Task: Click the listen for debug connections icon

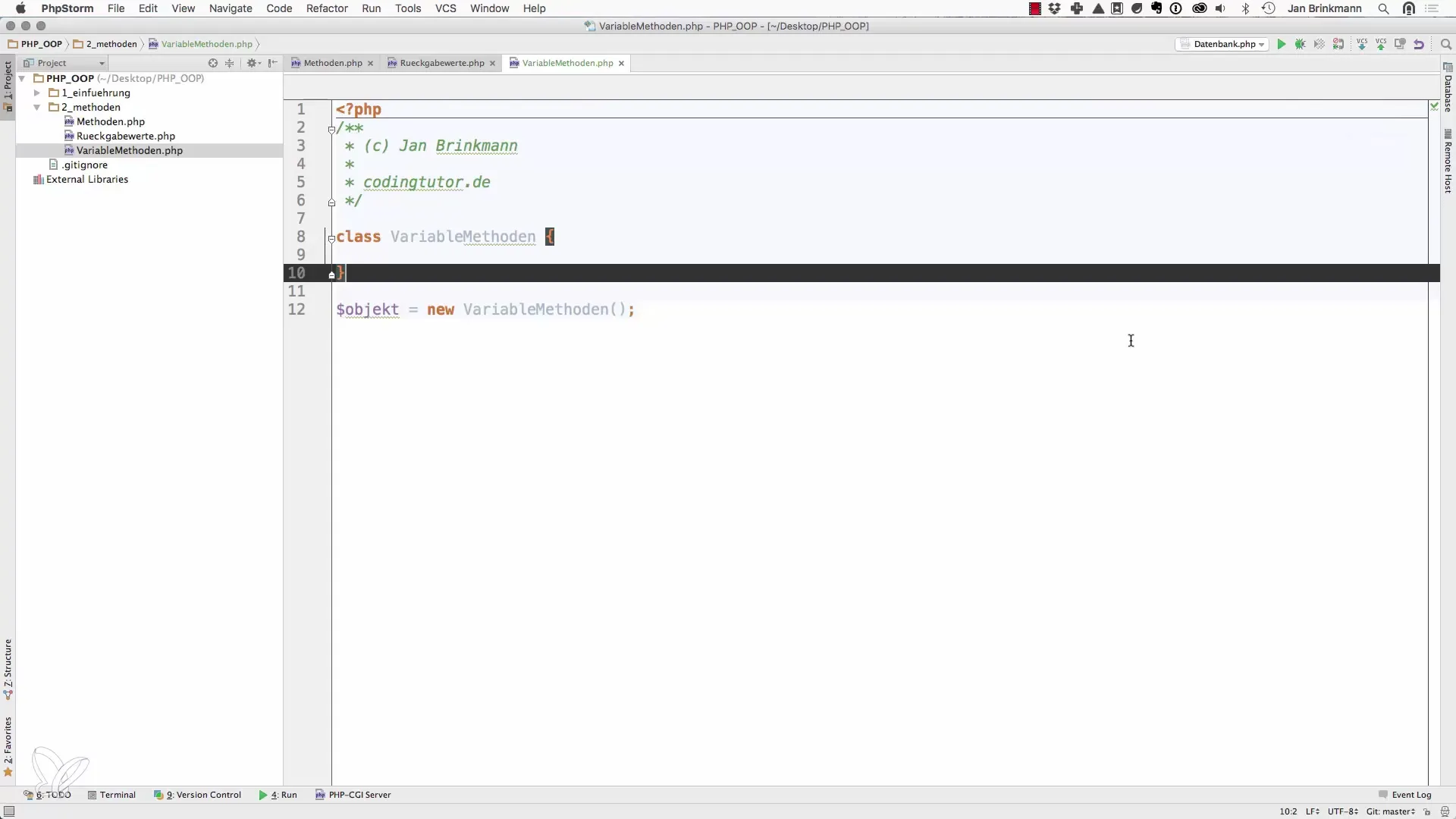Action: (1339, 44)
